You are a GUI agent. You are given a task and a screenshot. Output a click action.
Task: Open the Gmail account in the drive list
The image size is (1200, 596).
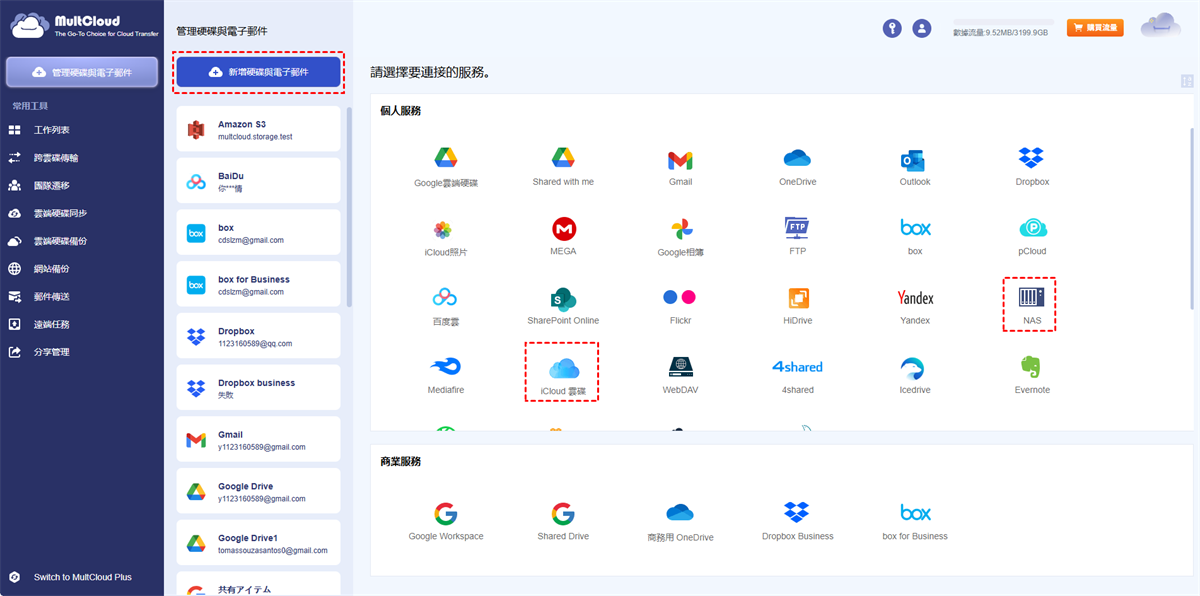(258, 440)
